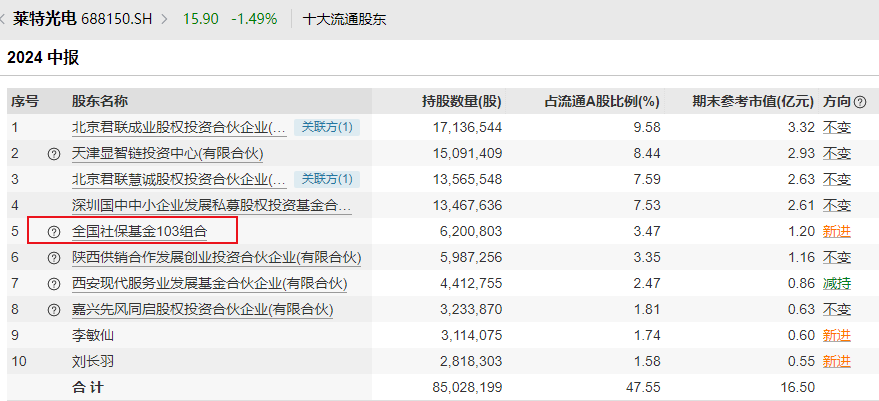Click question icon beside 天津显智链投资中心
The image size is (879, 401).
(x=54, y=154)
